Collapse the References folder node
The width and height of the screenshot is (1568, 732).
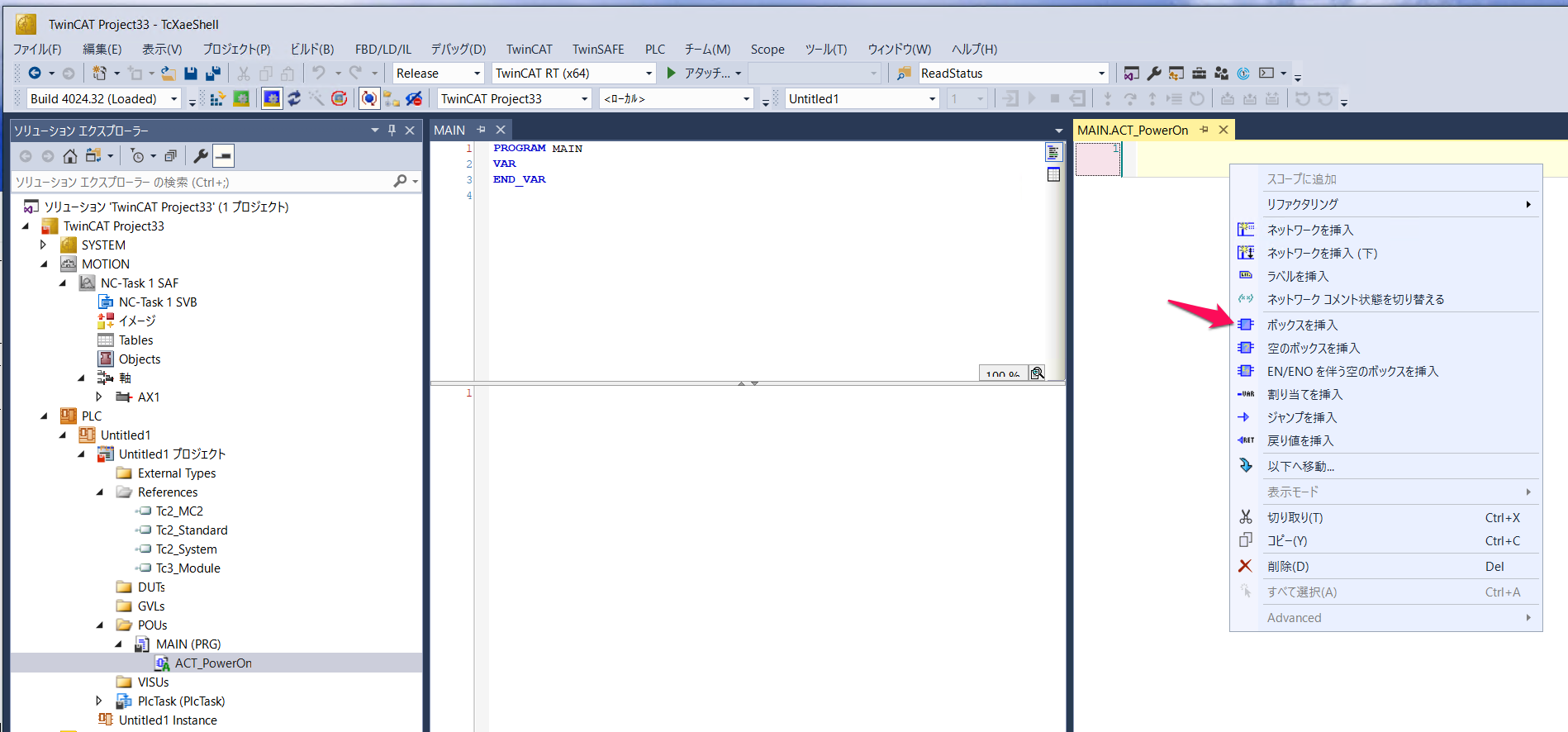(x=100, y=492)
